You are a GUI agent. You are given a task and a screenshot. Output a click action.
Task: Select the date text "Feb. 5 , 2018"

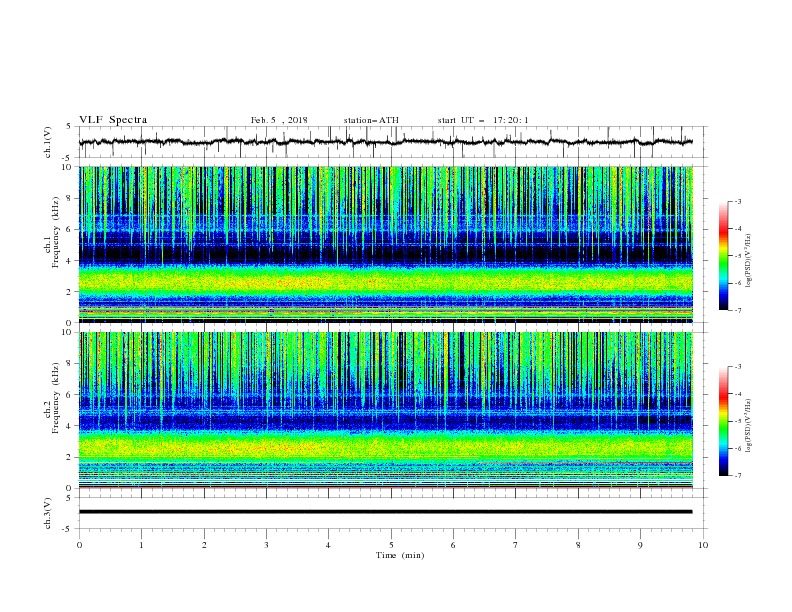(x=279, y=120)
